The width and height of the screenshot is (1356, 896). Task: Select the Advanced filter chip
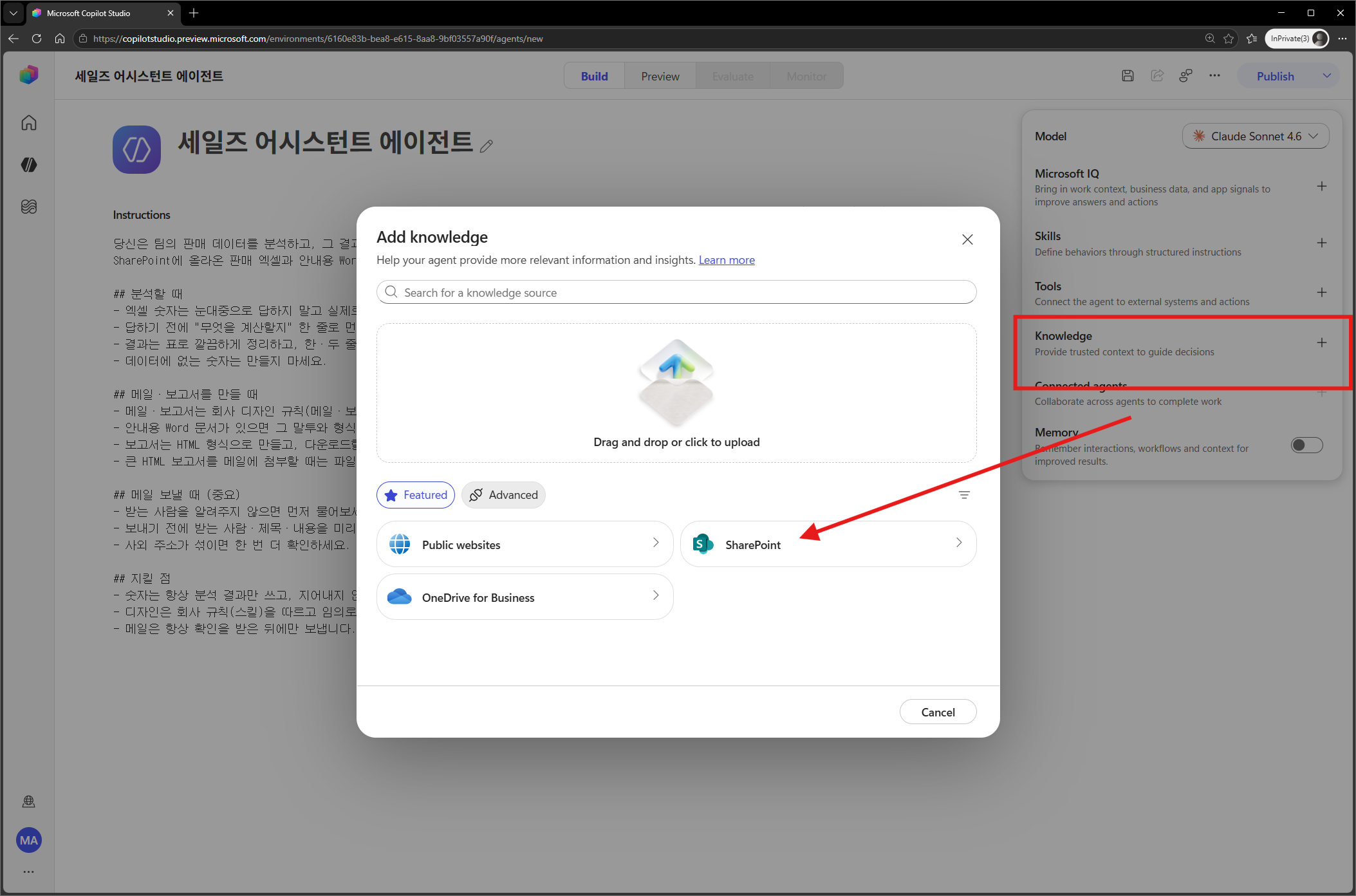(504, 495)
